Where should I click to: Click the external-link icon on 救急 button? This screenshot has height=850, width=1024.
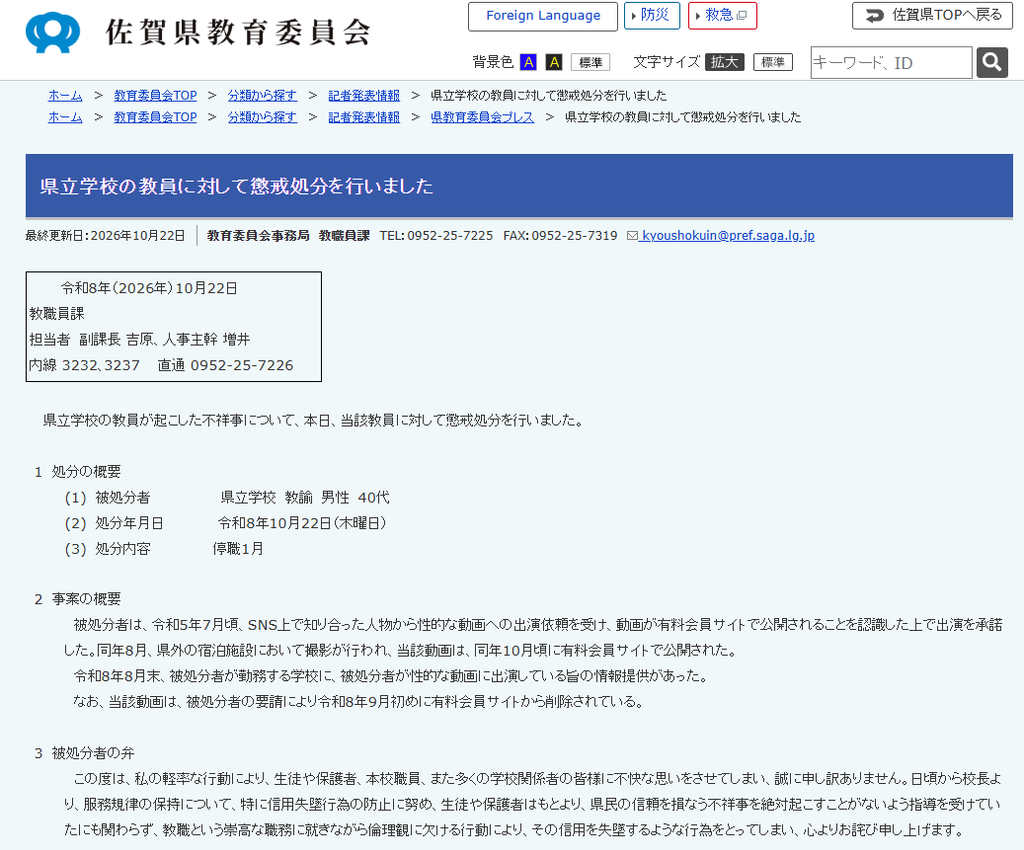(x=741, y=15)
